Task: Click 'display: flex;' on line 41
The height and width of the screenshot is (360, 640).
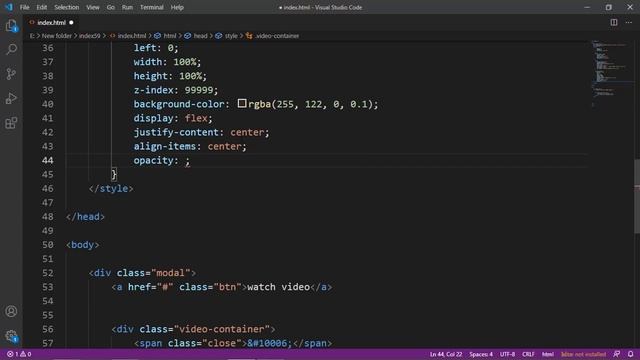Action: pyautogui.click(x=173, y=118)
